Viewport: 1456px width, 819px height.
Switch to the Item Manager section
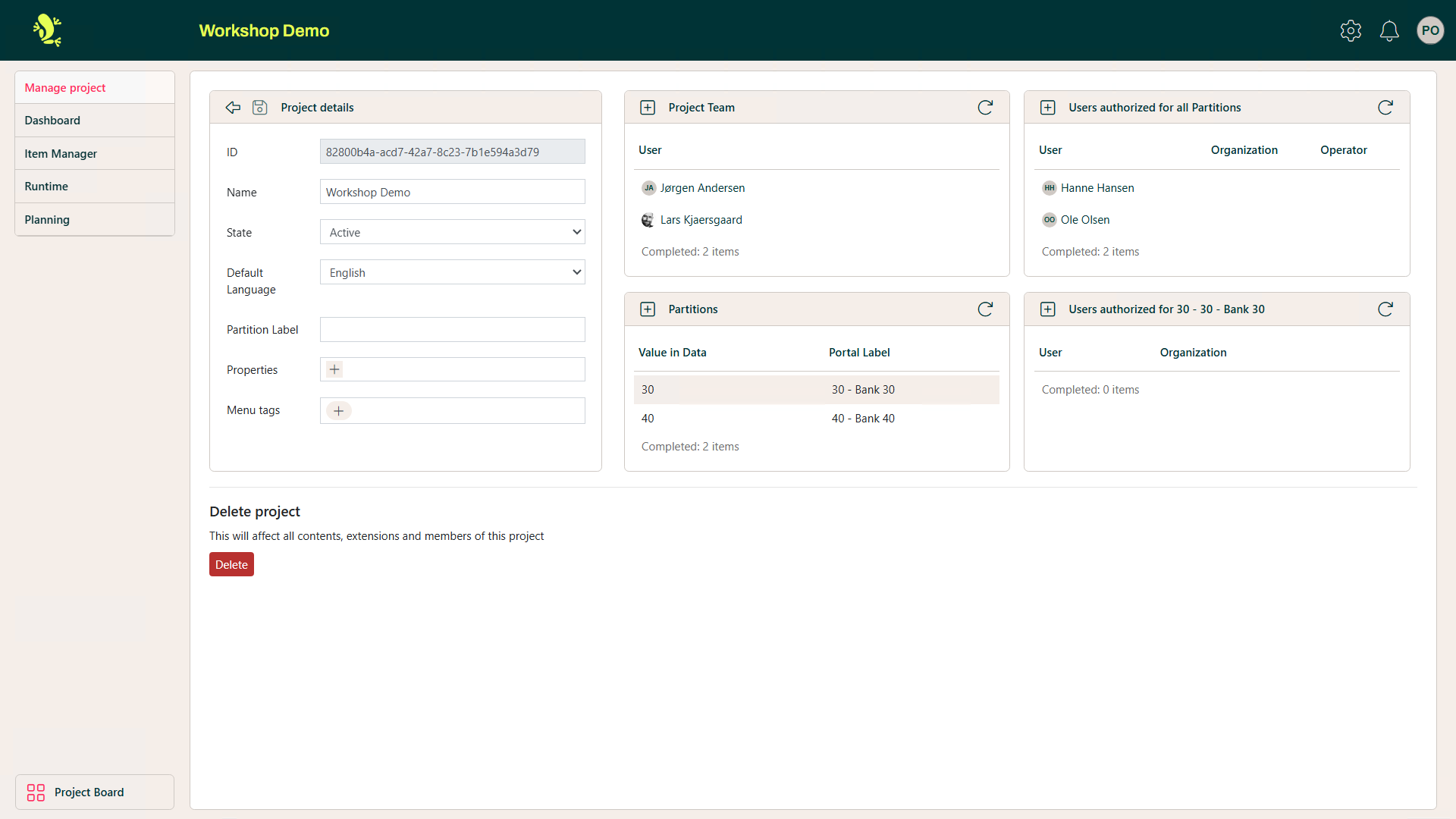pyautogui.click(x=61, y=153)
